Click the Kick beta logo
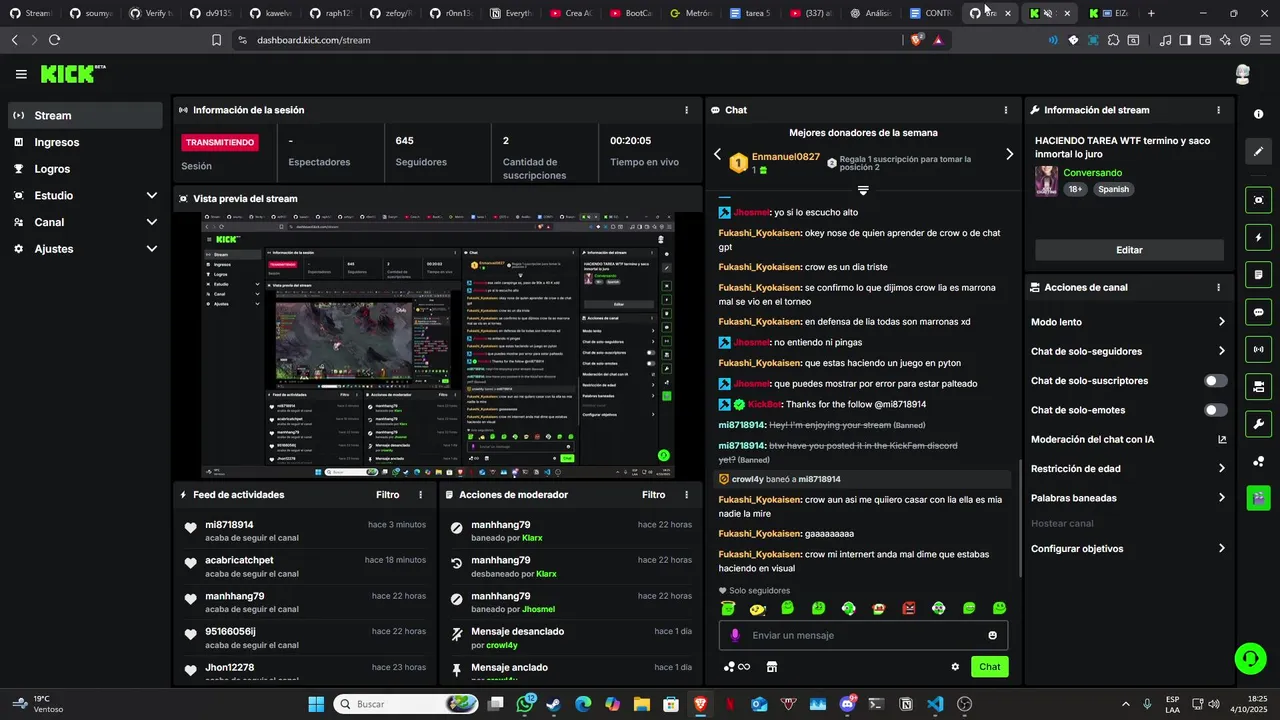Image resolution: width=1280 pixels, height=720 pixels. (73, 74)
